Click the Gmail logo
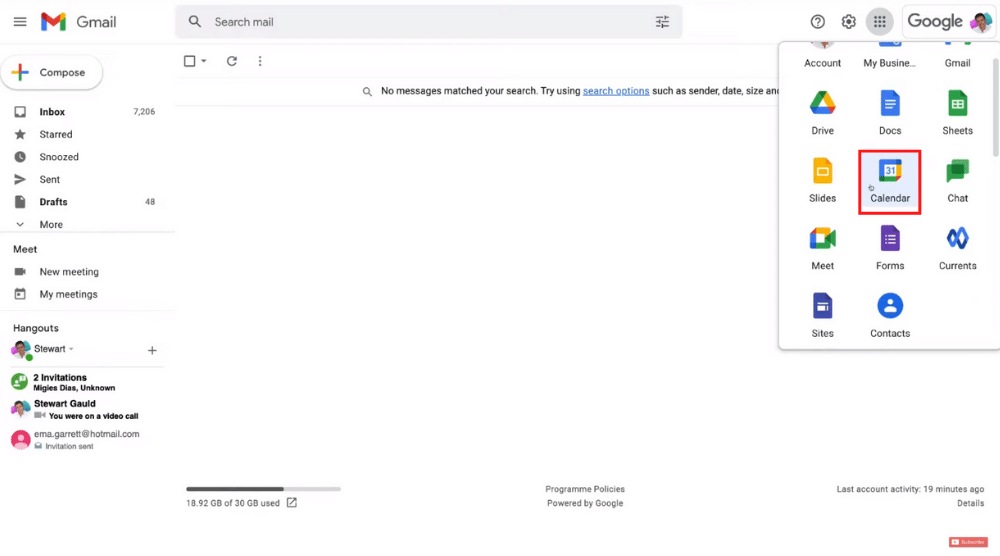This screenshot has width=1000, height=556. (78, 22)
